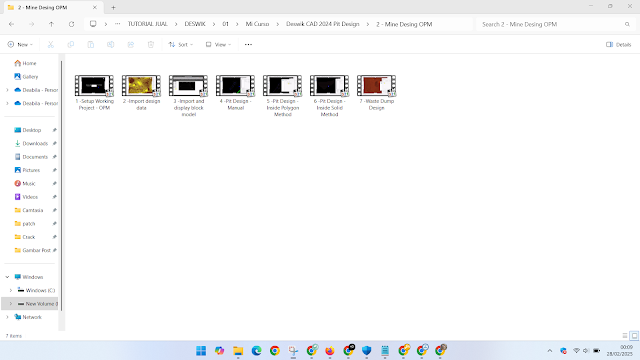
Task: Navigate to DESWIK in breadcrumb path
Action: coord(195,24)
